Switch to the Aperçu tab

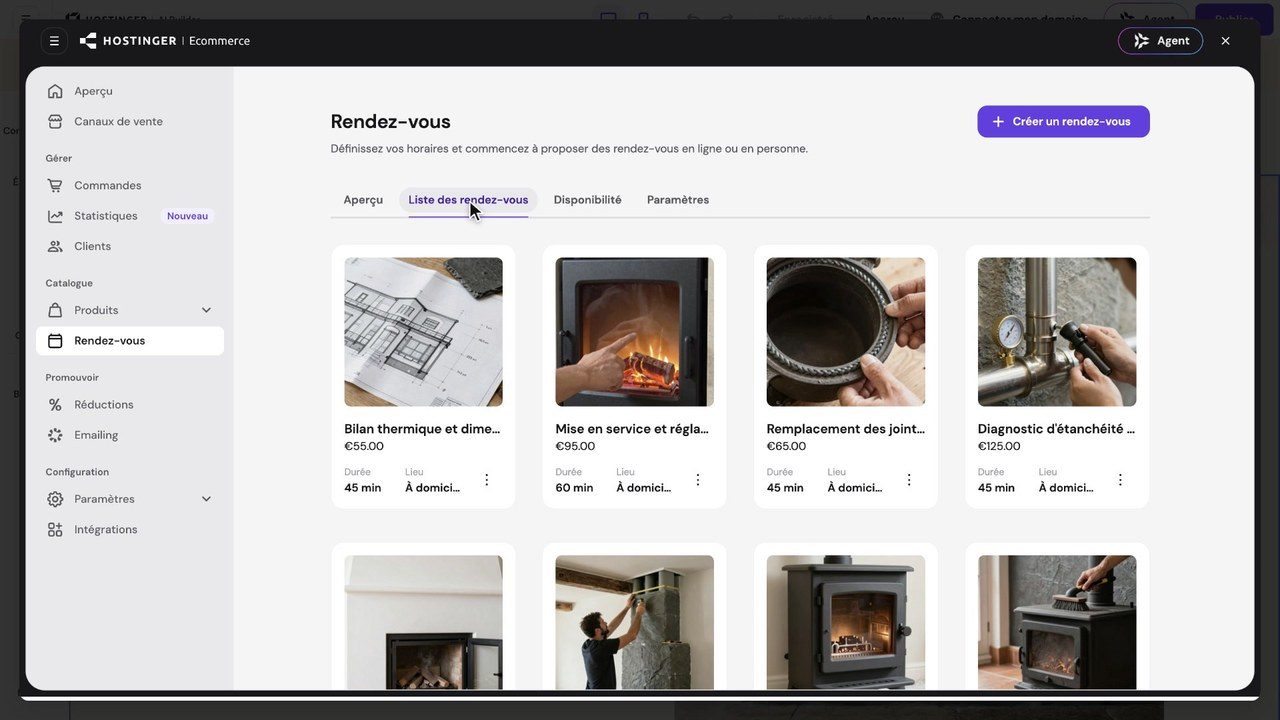point(363,200)
